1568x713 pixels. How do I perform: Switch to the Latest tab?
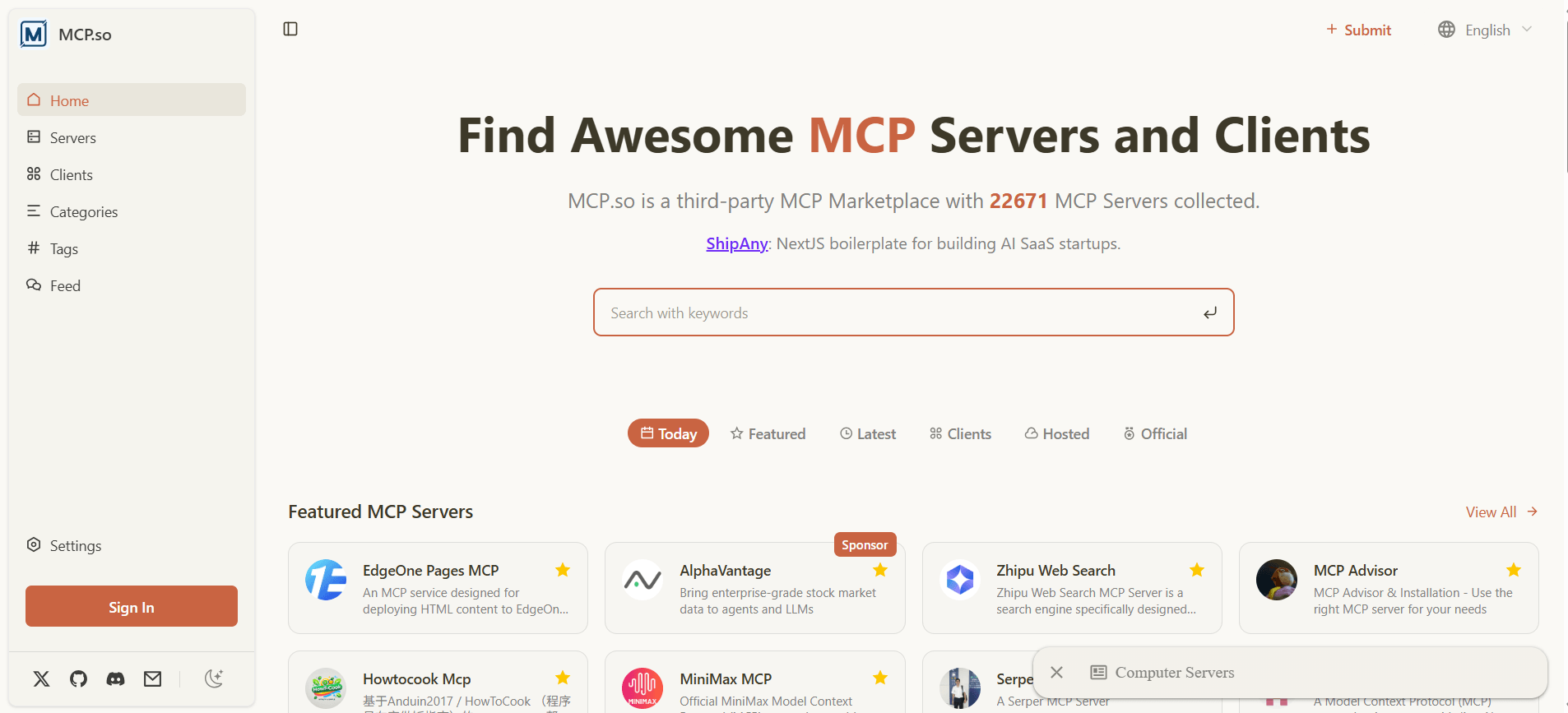868,433
